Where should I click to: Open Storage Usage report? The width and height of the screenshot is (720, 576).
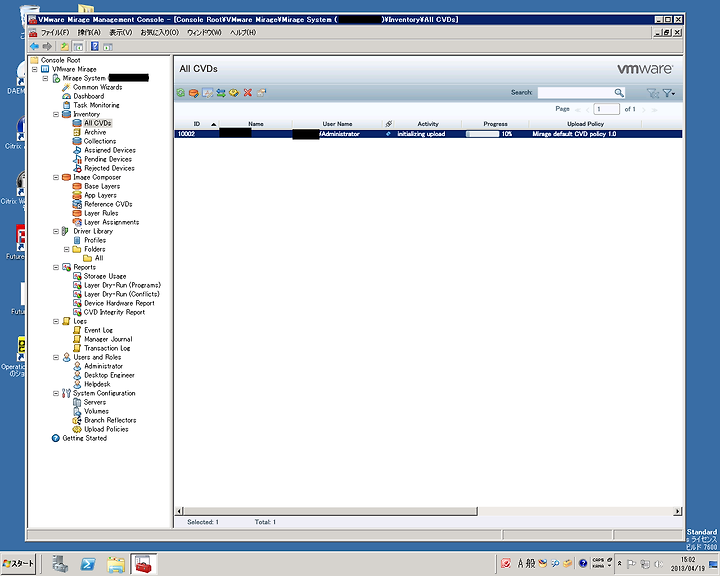(105, 277)
